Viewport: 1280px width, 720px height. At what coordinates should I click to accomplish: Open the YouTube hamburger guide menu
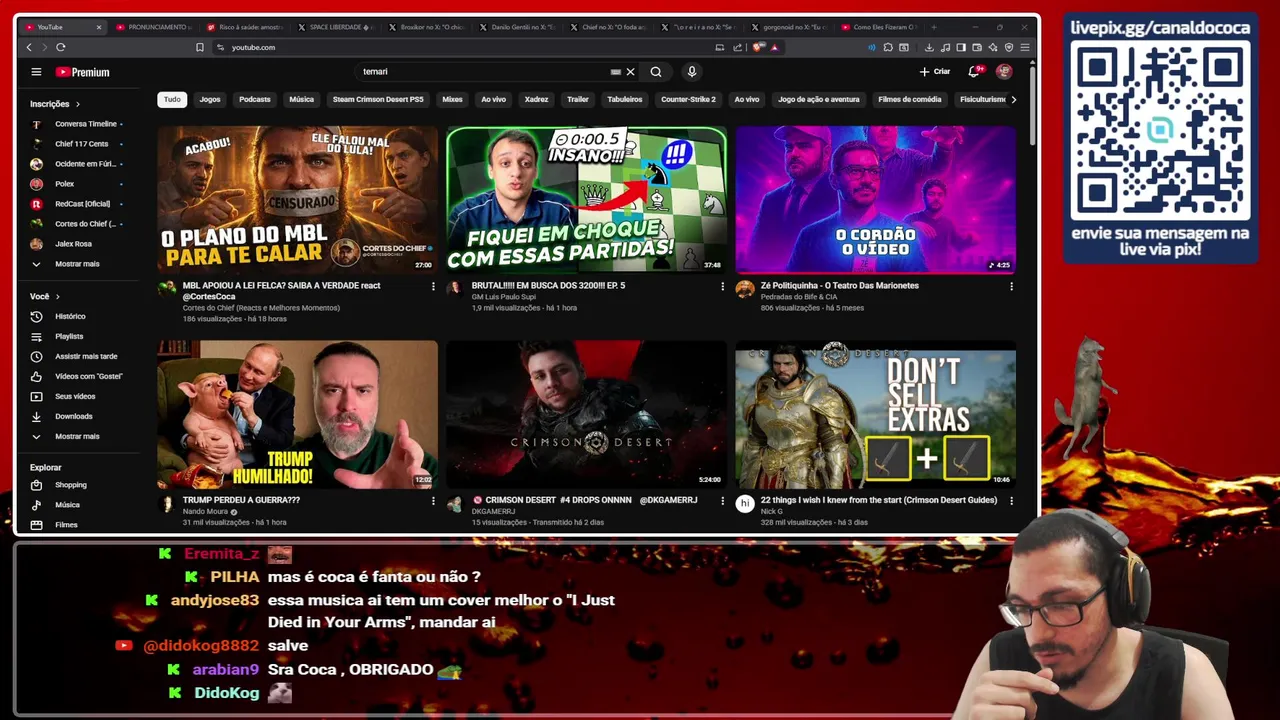[x=36, y=72]
